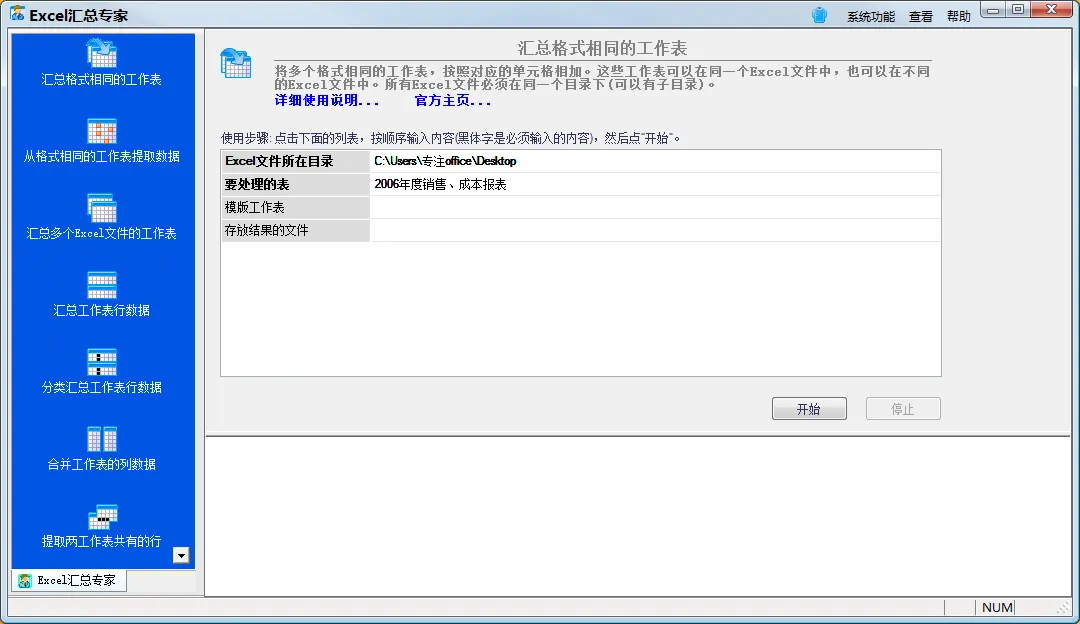Open the 详细使用说明... link
The image size is (1080, 624).
click(x=326, y=101)
